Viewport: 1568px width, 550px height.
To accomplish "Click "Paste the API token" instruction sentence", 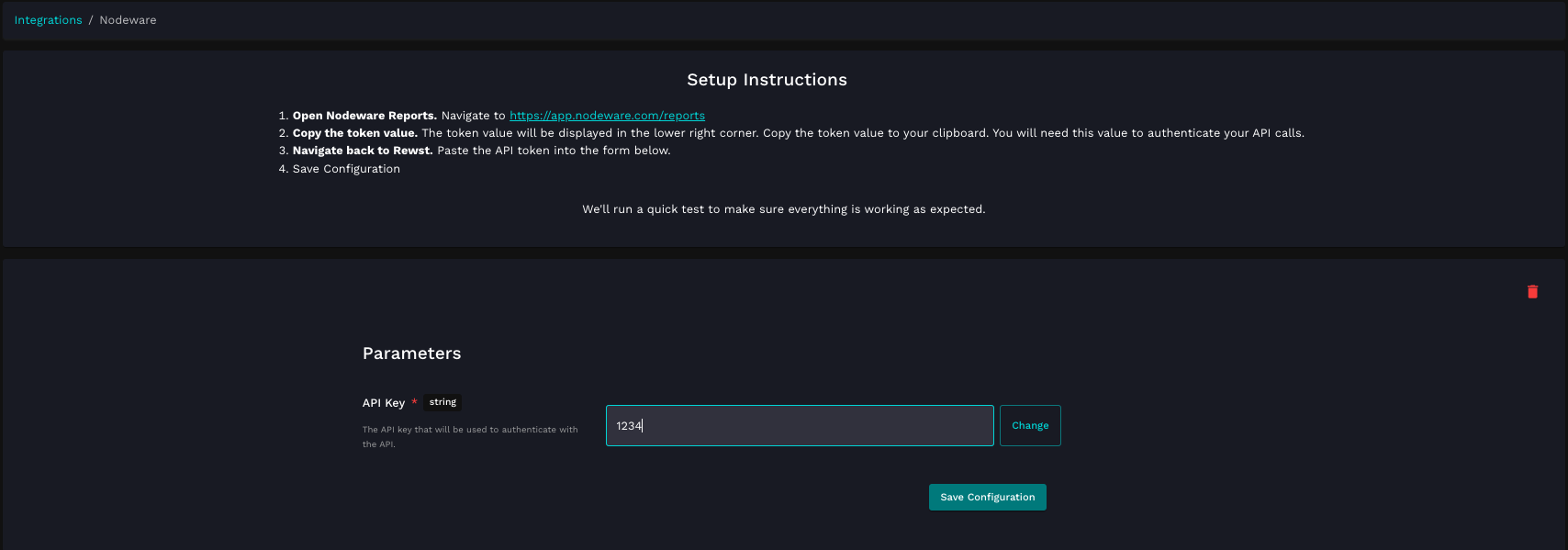I will point(554,151).
